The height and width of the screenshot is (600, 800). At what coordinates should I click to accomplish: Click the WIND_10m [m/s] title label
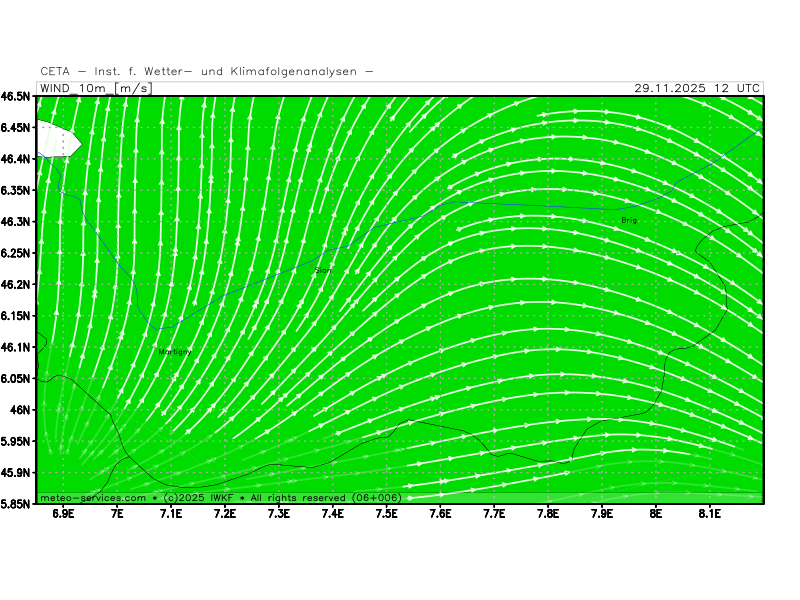click(95, 88)
